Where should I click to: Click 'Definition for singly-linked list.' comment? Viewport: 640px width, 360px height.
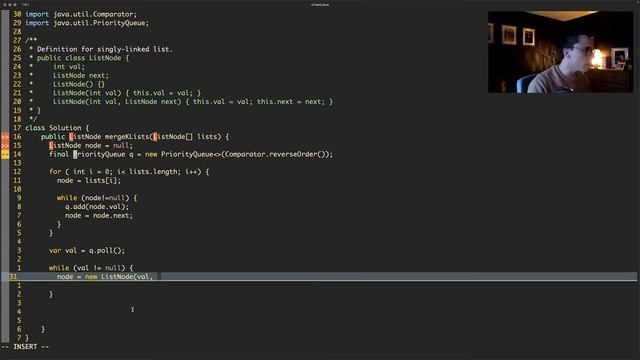pos(105,49)
